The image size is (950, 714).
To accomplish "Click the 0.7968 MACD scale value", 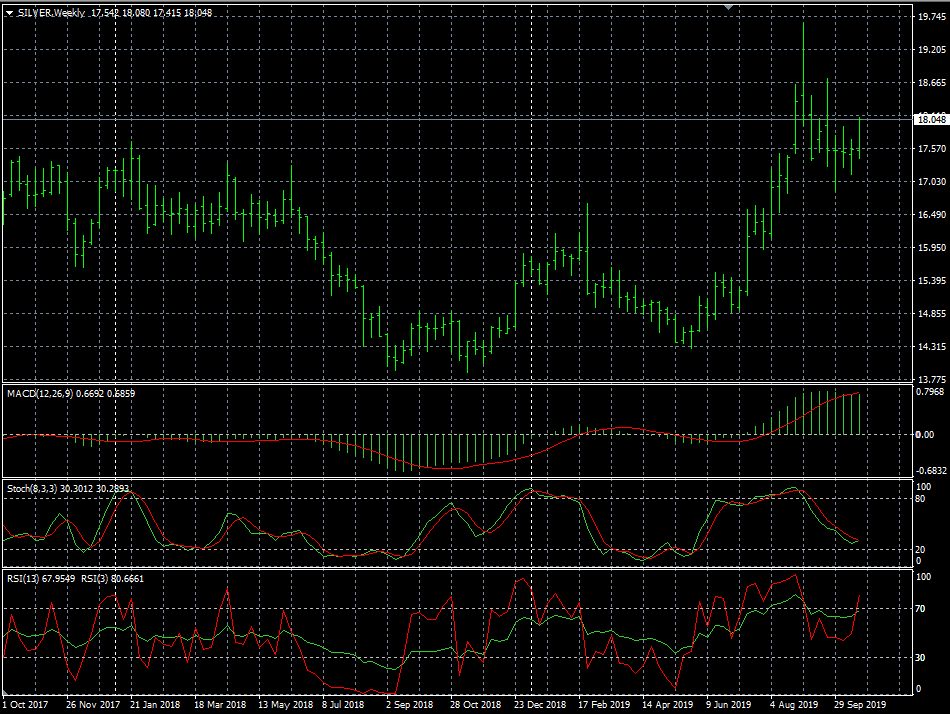I will tap(931, 391).
